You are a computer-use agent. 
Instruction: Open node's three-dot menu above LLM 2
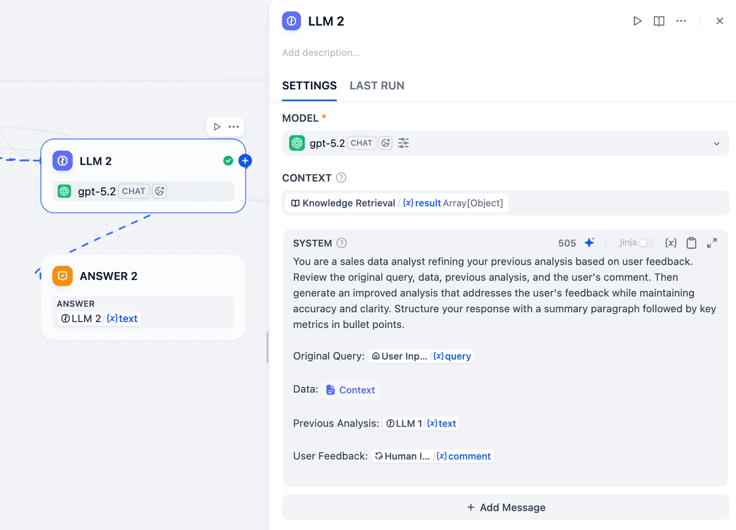[x=234, y=127]
